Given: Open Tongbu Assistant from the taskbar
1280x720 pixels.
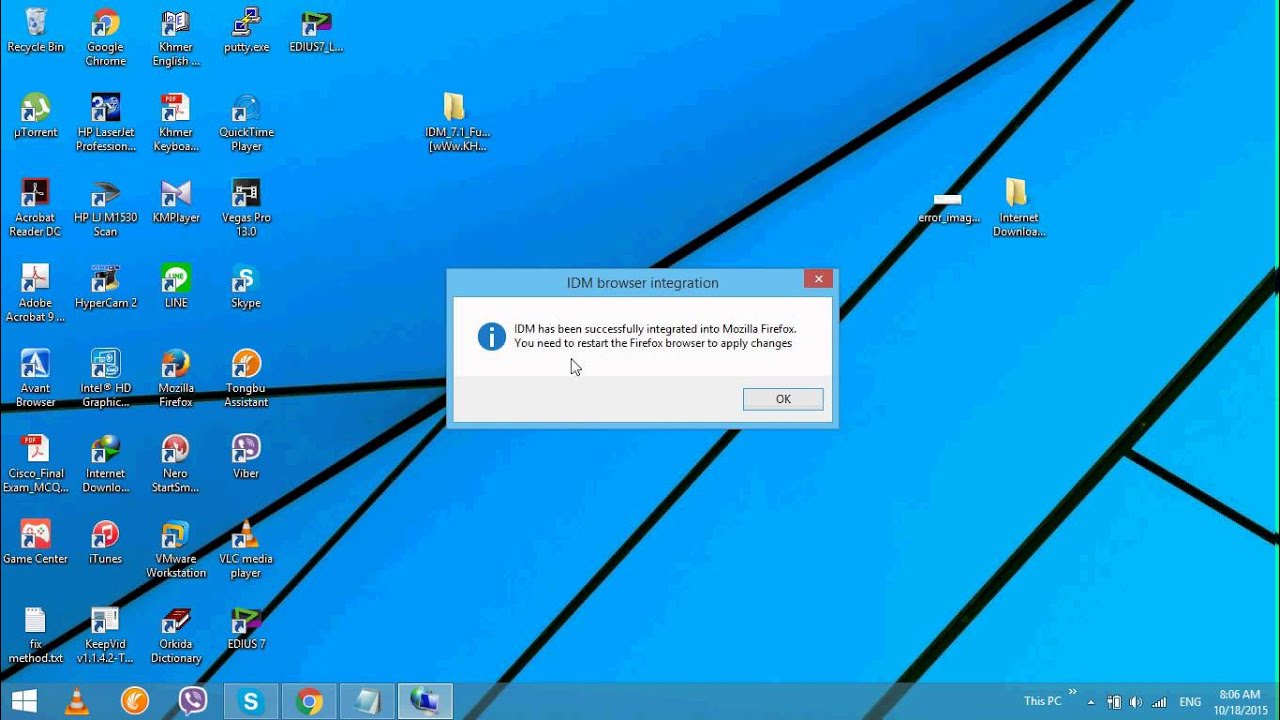Looking at the screenshot, I should [134, 701].
